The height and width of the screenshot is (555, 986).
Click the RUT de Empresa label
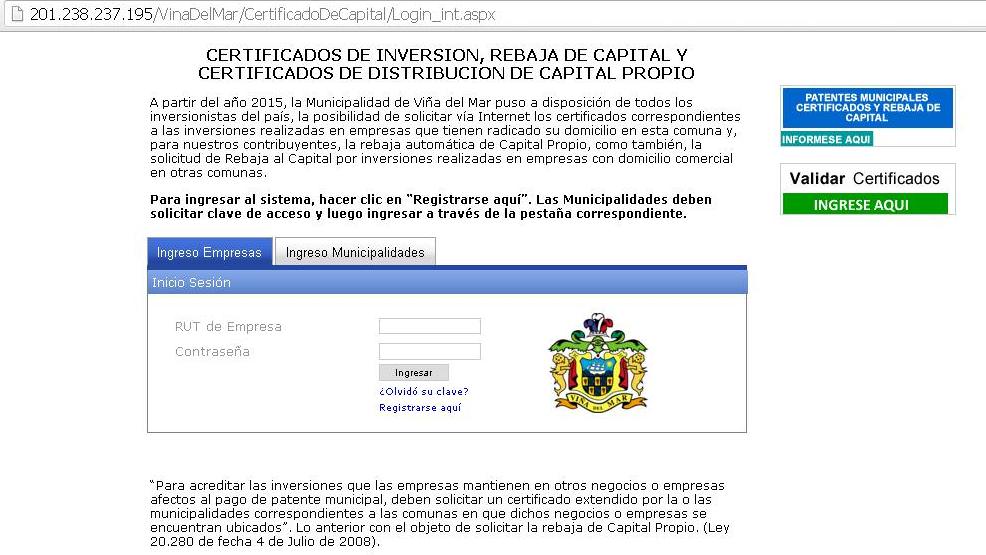[x=228, y=327]
